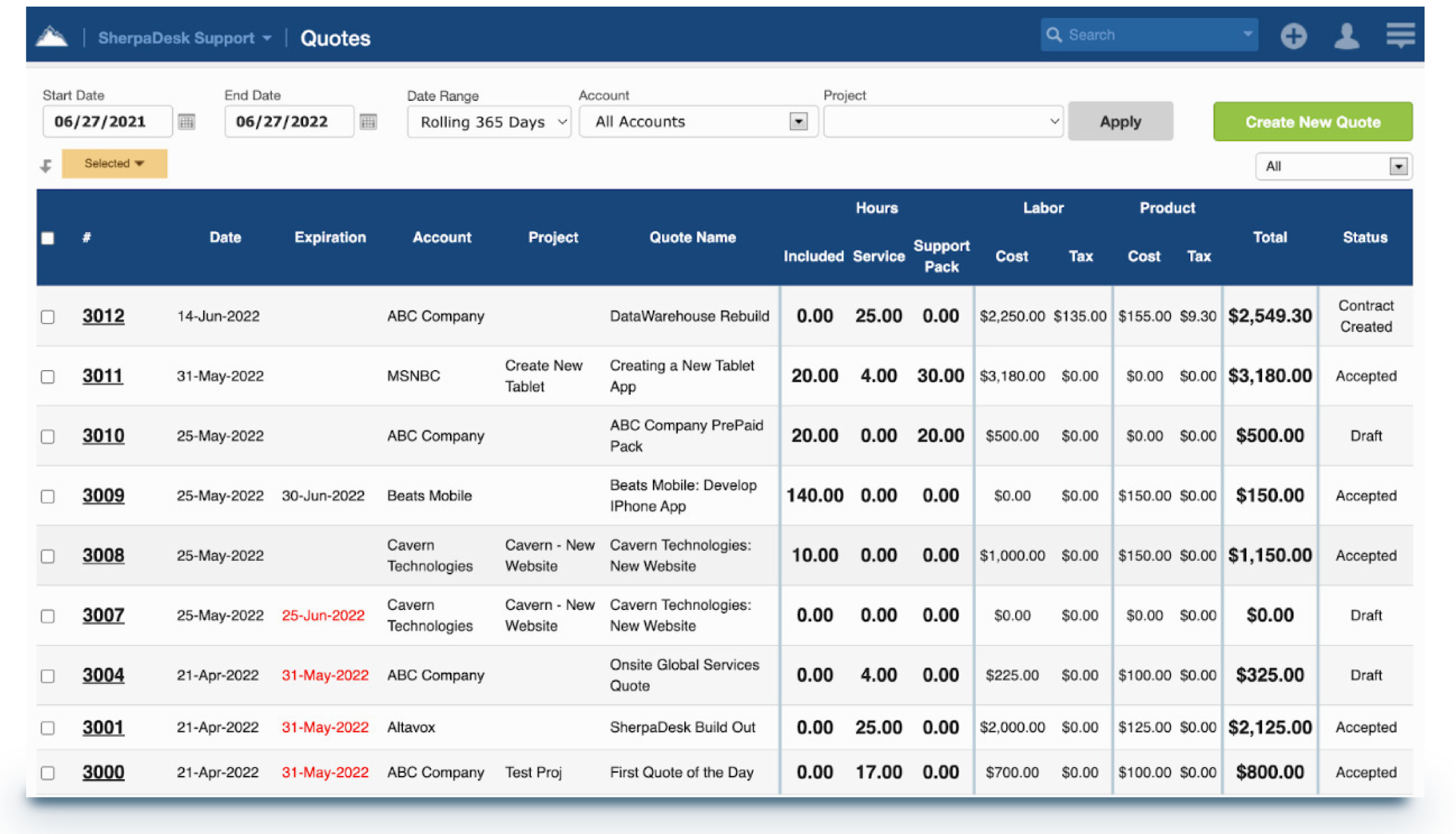Open the All status filter dropdown

click(x=1399, y=166)
